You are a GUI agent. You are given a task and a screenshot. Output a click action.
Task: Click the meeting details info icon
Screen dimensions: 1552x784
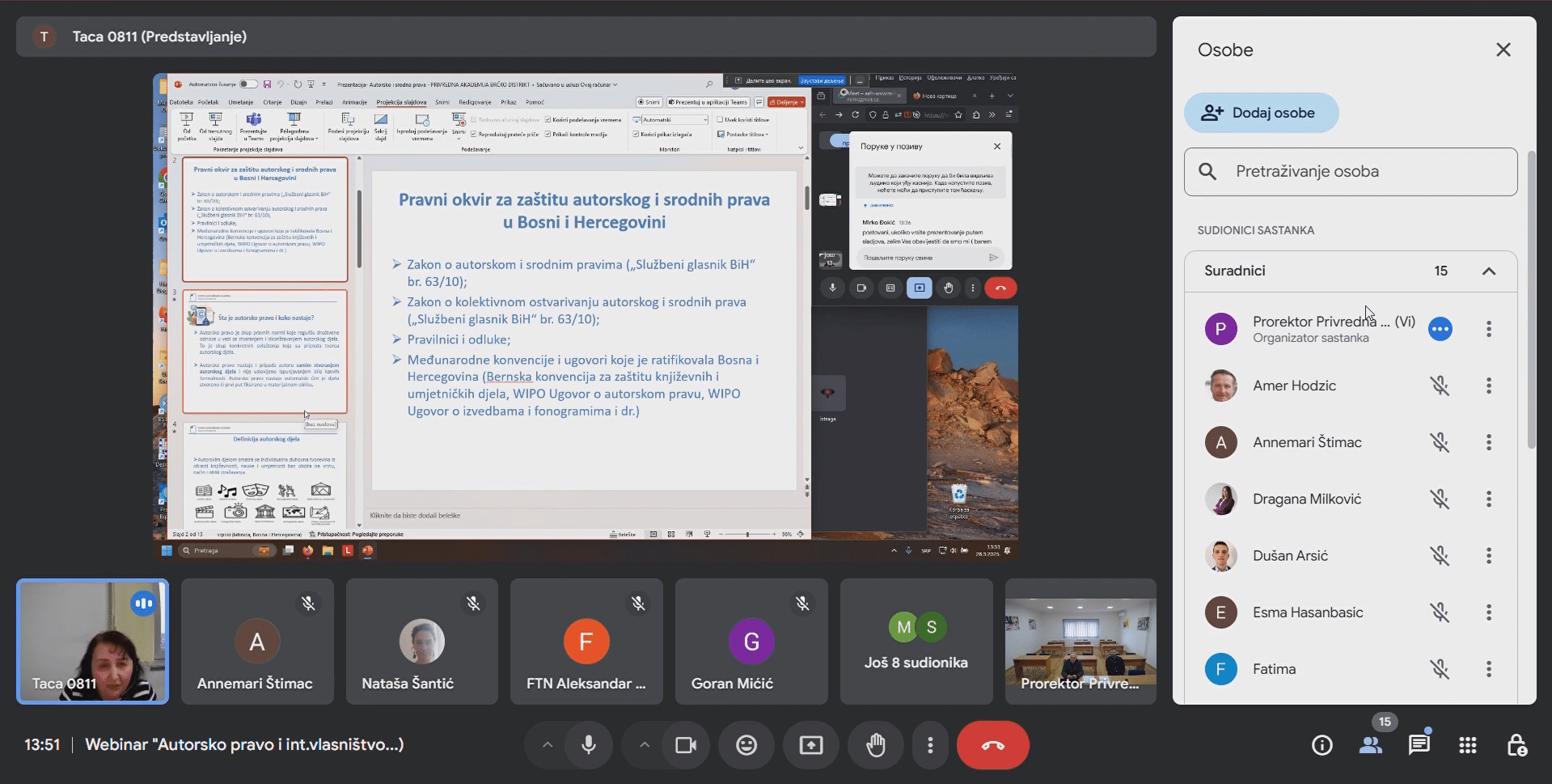[1322, 744]
